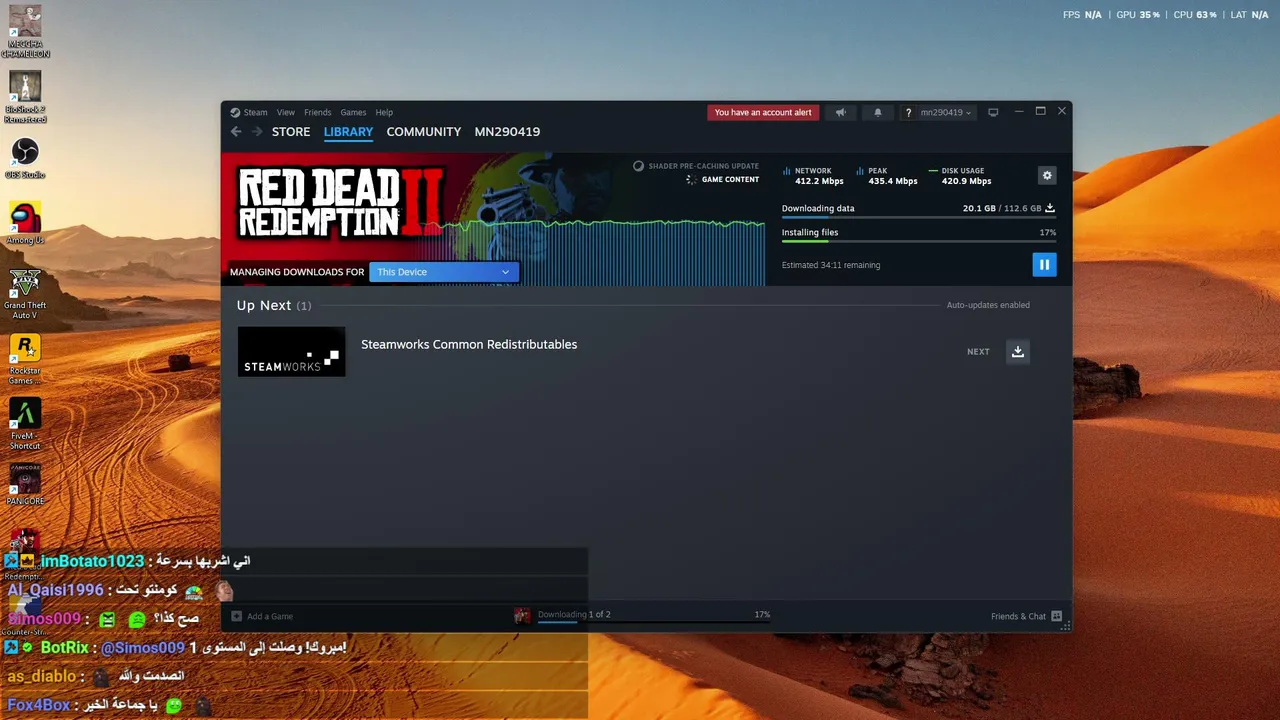Click the 420.9 Mbps disk usage value

coord(966,181)
